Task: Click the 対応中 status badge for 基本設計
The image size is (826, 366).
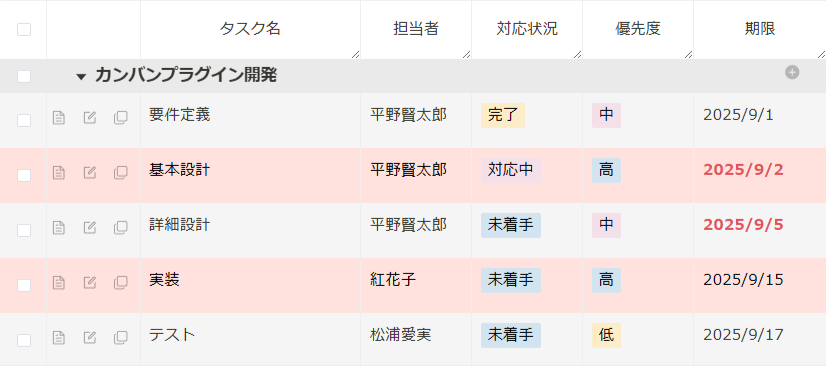Action: [x=510, y=170]
